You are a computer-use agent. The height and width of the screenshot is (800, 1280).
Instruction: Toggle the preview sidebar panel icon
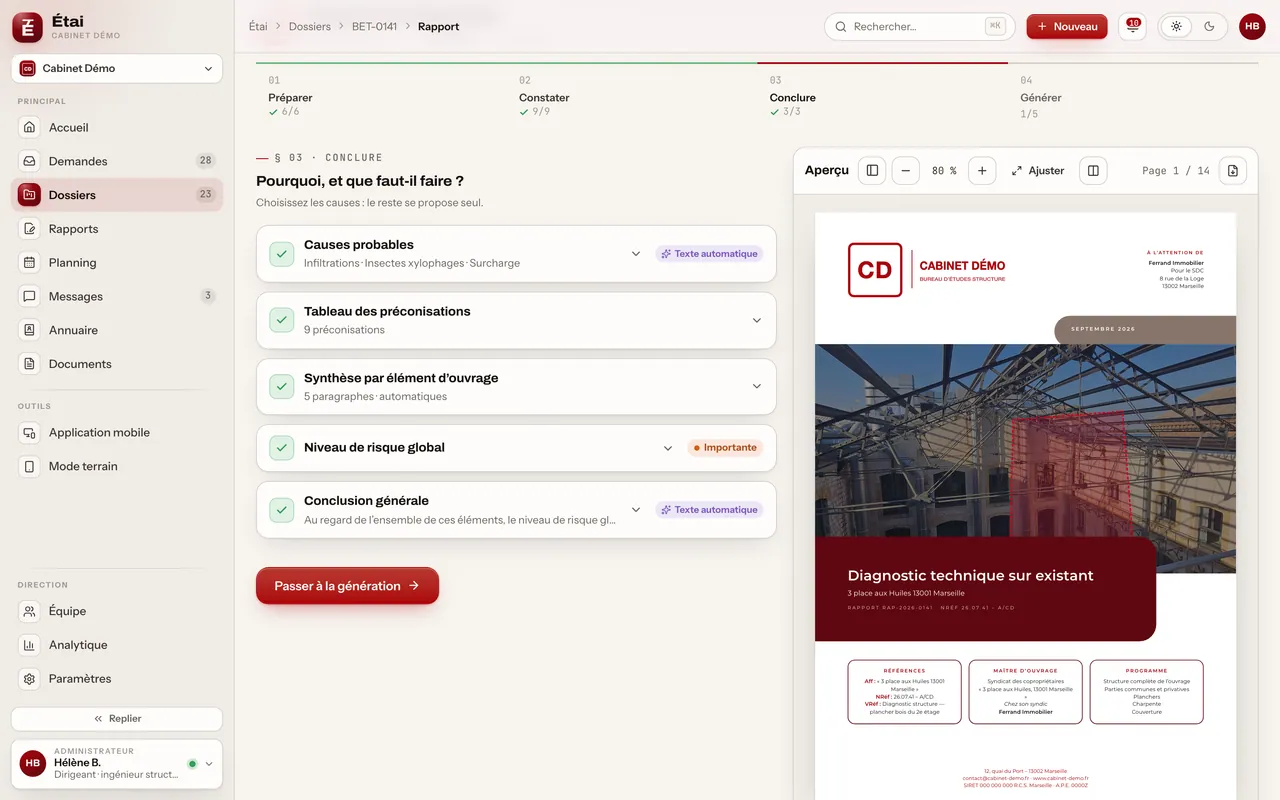872,171
